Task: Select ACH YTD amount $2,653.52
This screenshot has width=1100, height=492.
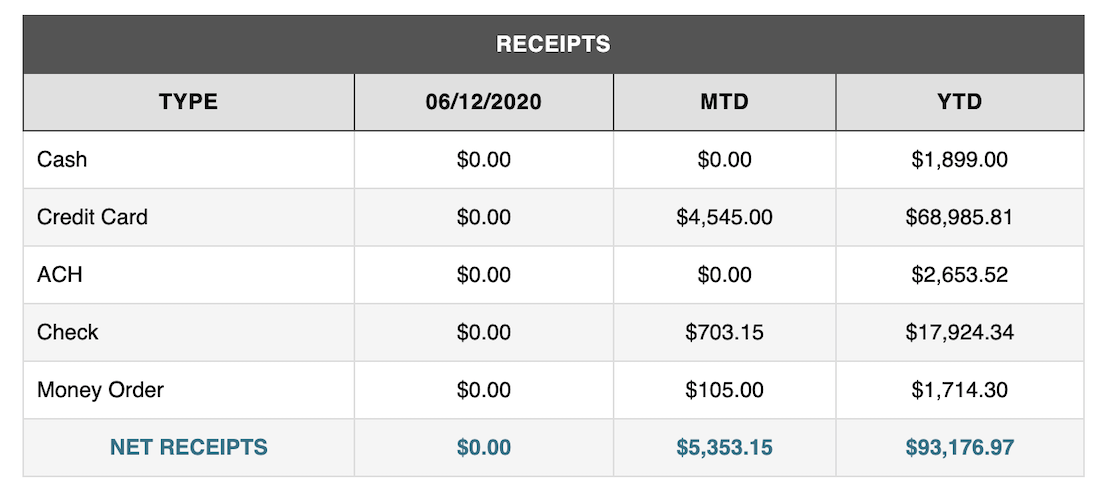Action: [x=960, y=274]
